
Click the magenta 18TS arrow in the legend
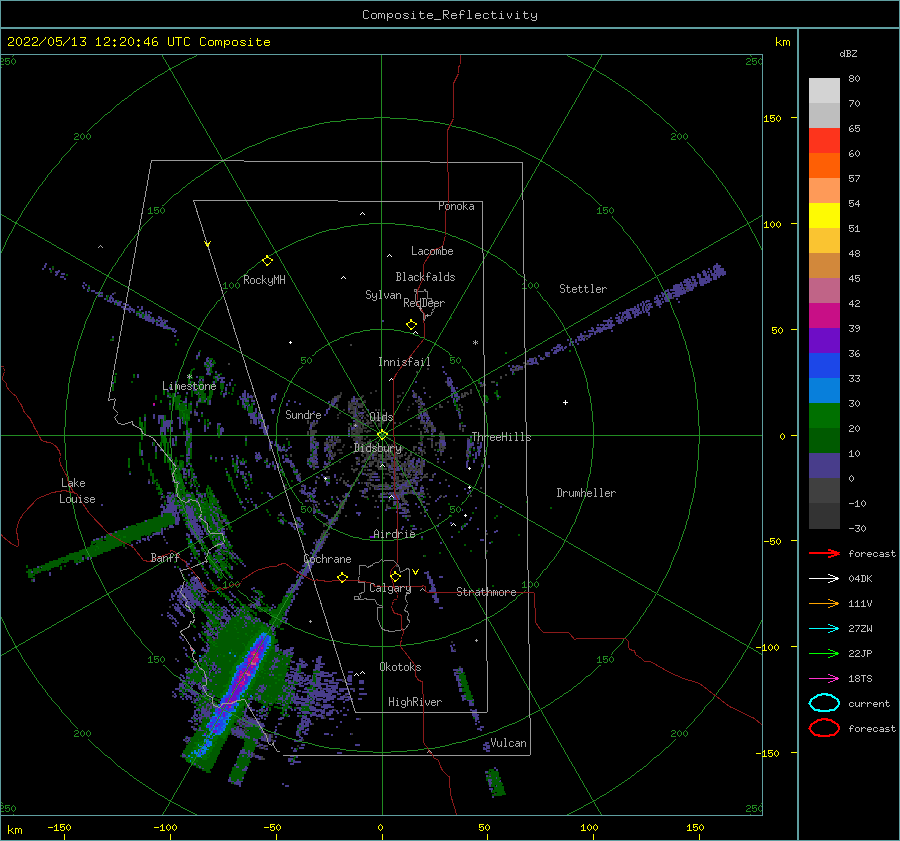click(824, 679)
